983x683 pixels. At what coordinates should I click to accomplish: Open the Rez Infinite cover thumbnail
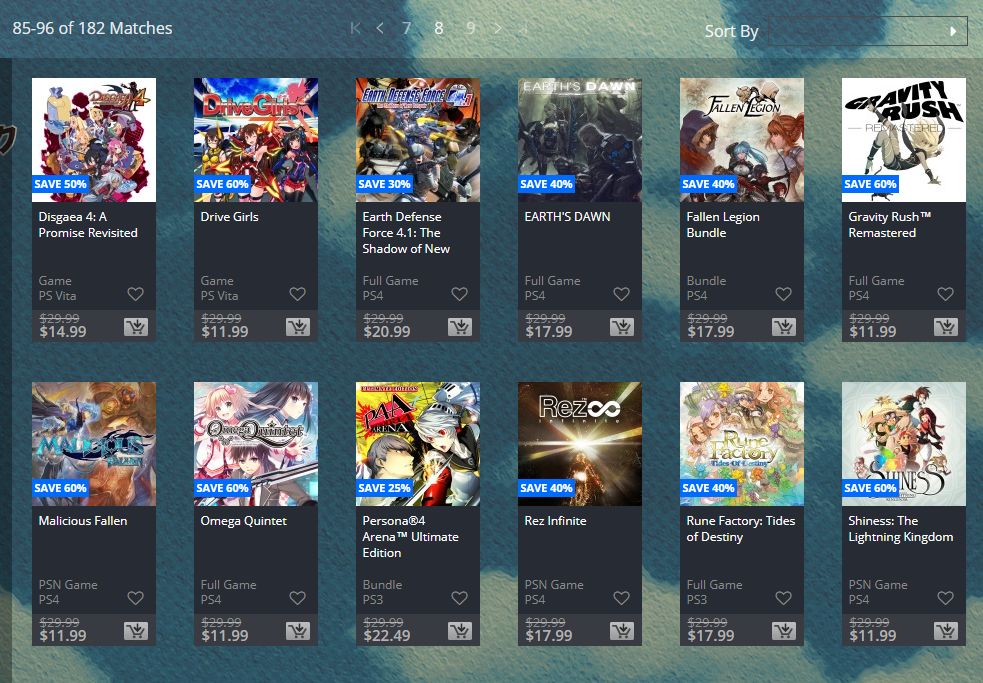click(580, 444)
